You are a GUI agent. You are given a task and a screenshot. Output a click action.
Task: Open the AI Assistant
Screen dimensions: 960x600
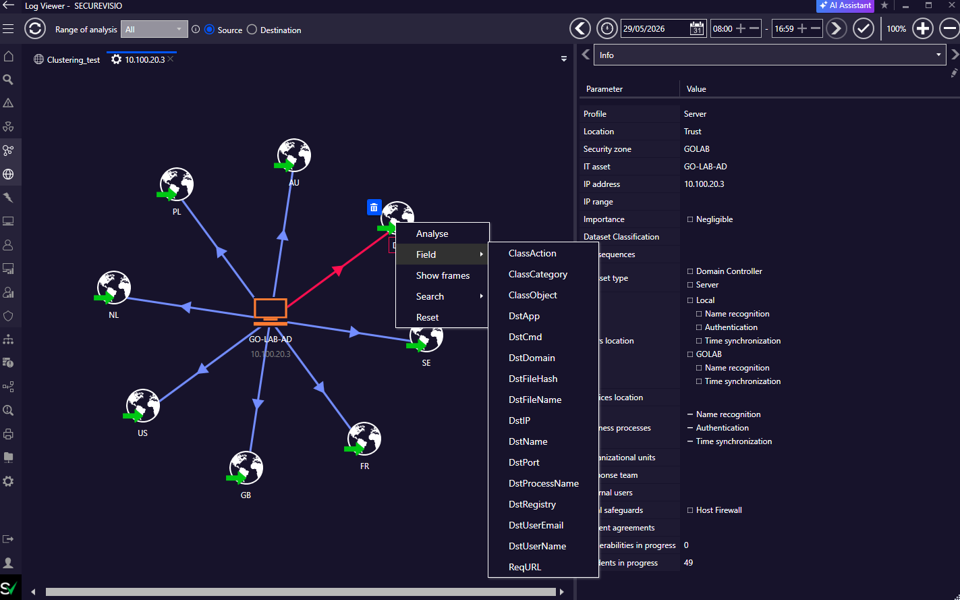click(845, 6)
